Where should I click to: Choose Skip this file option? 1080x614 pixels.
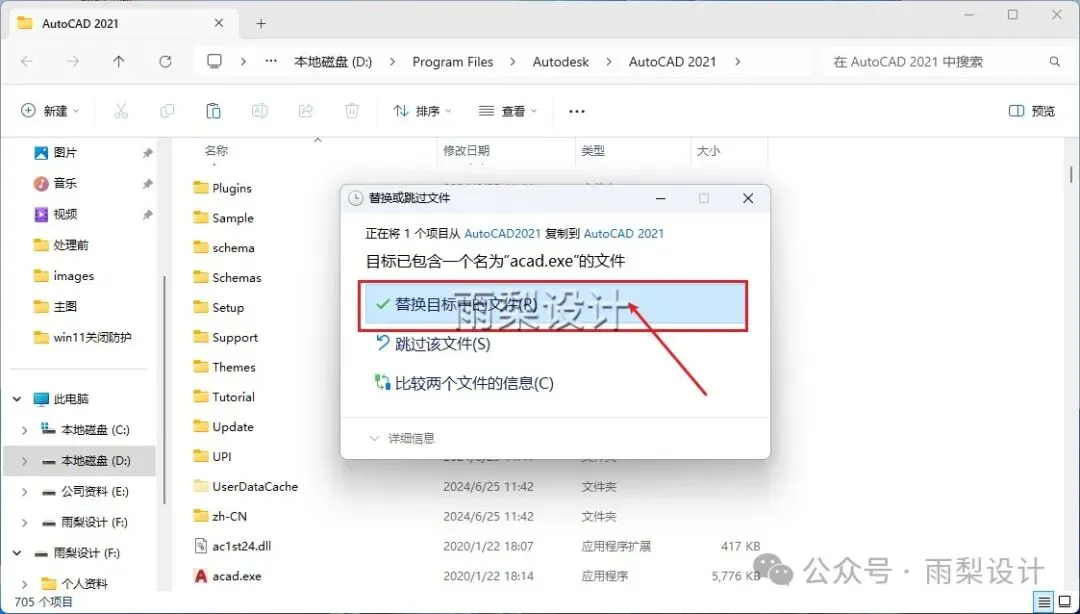point(432,343)
